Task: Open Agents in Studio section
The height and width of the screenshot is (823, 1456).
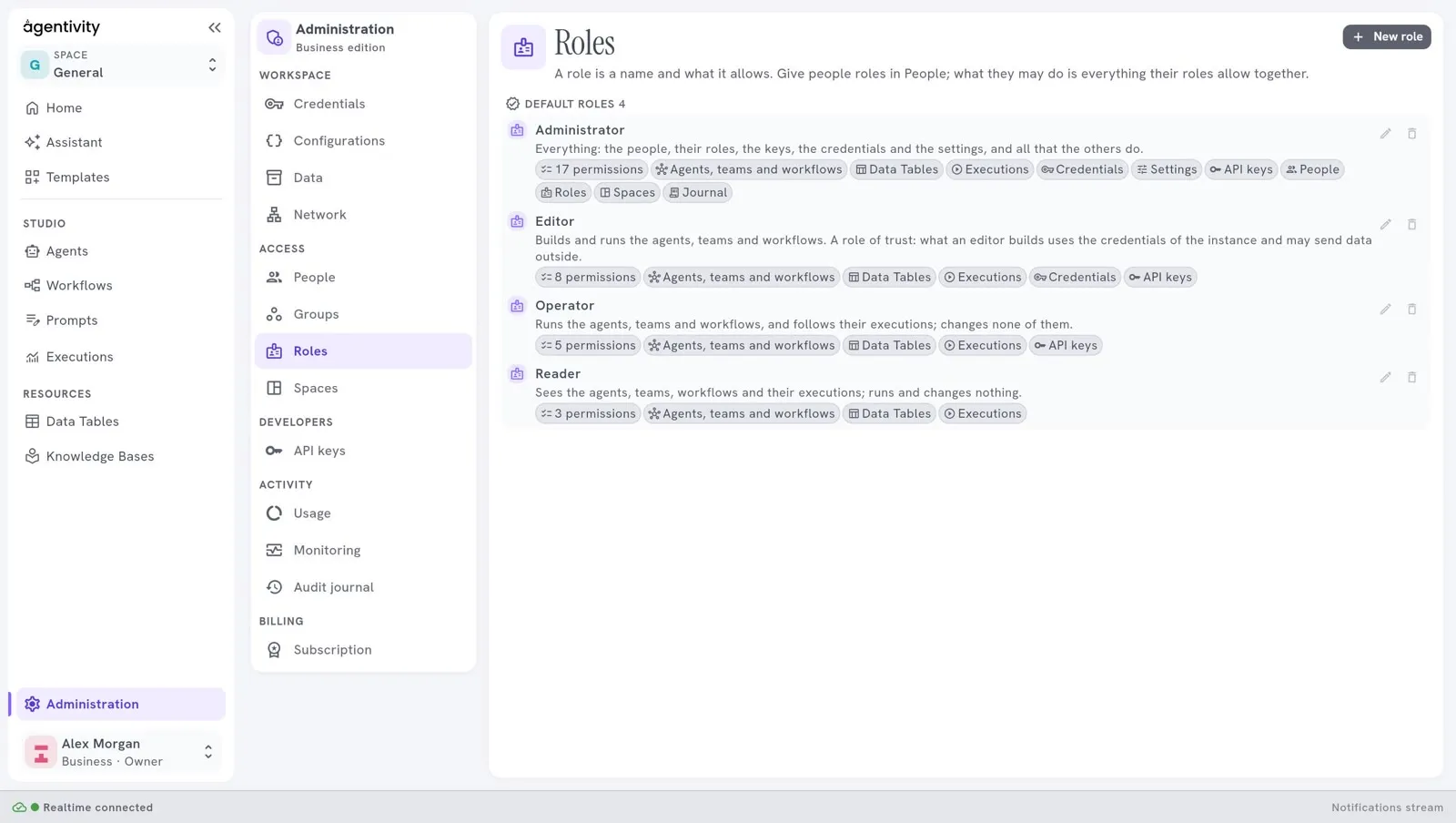Action: [x=121, y=251]
